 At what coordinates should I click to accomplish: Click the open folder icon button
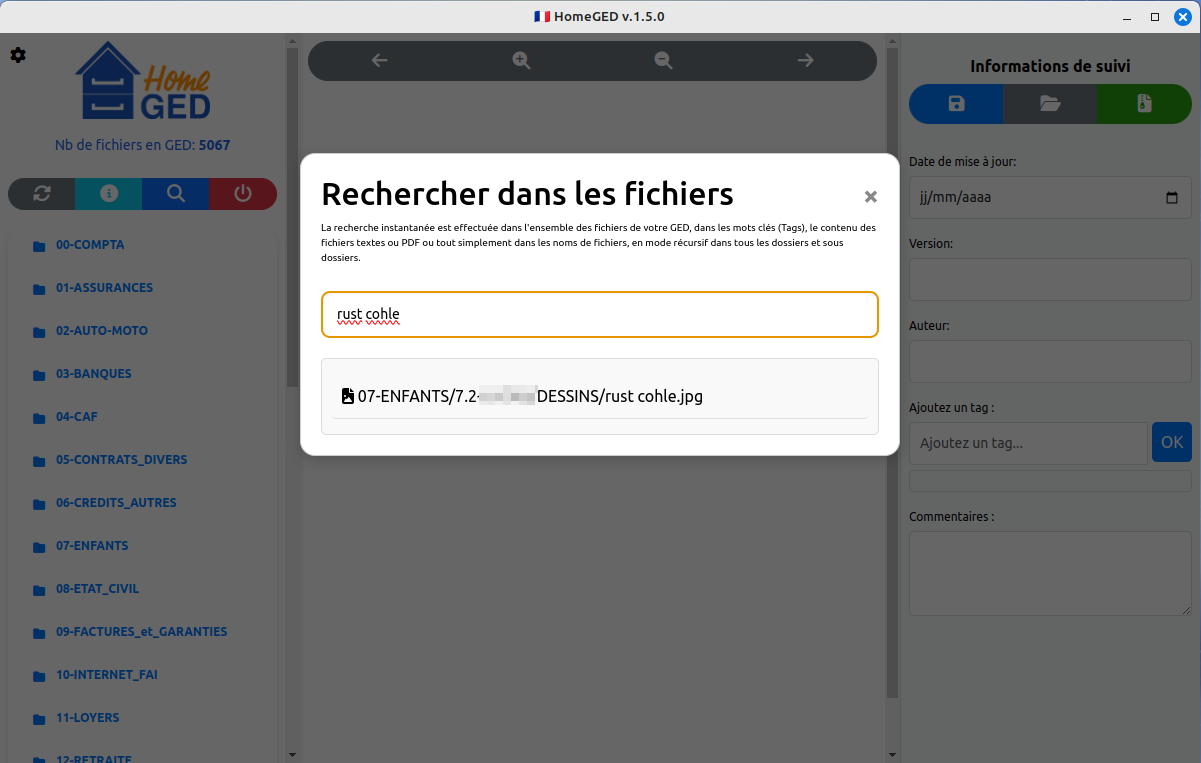[1050, 104]
